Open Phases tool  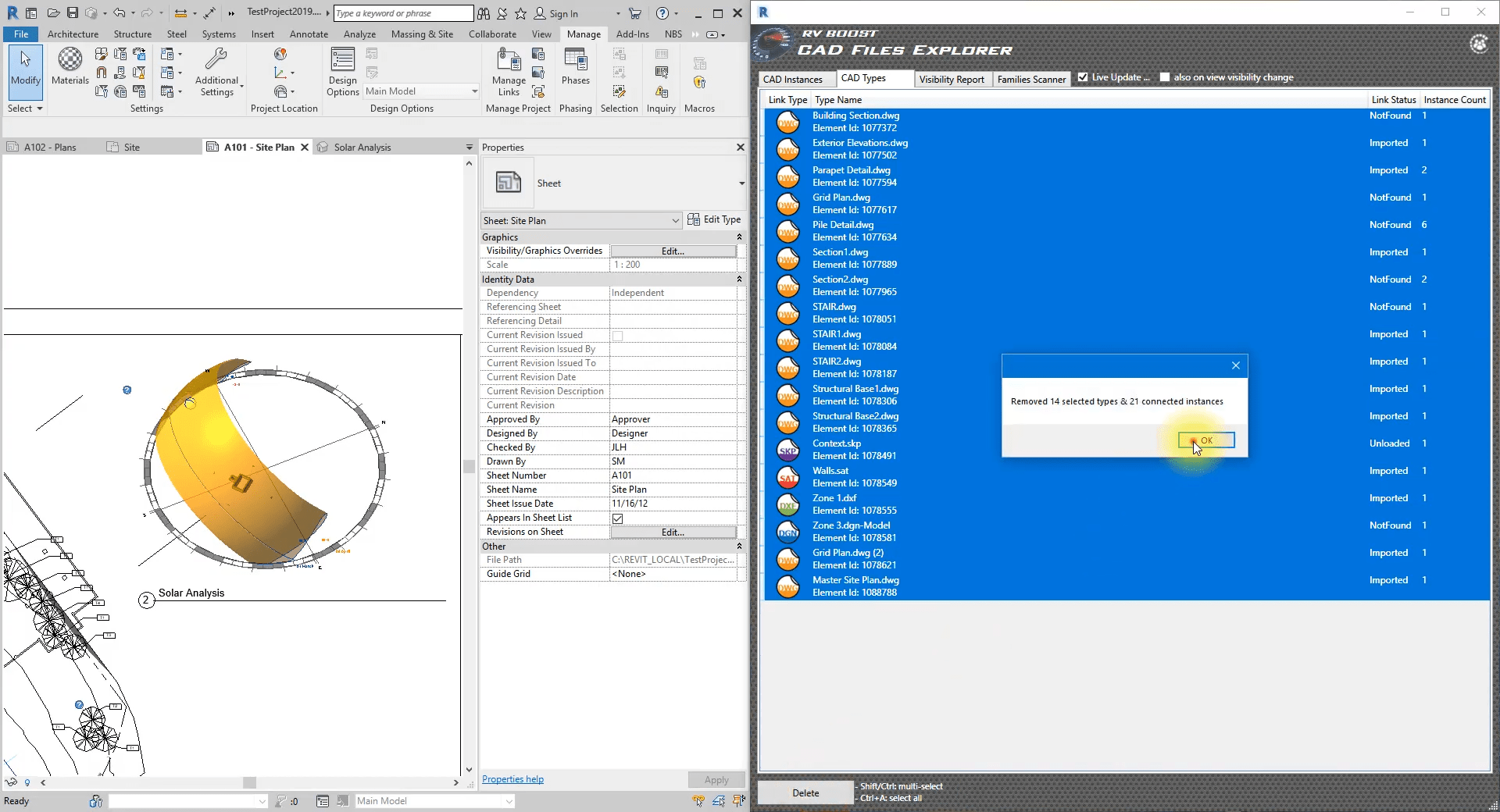click(576, 67)
